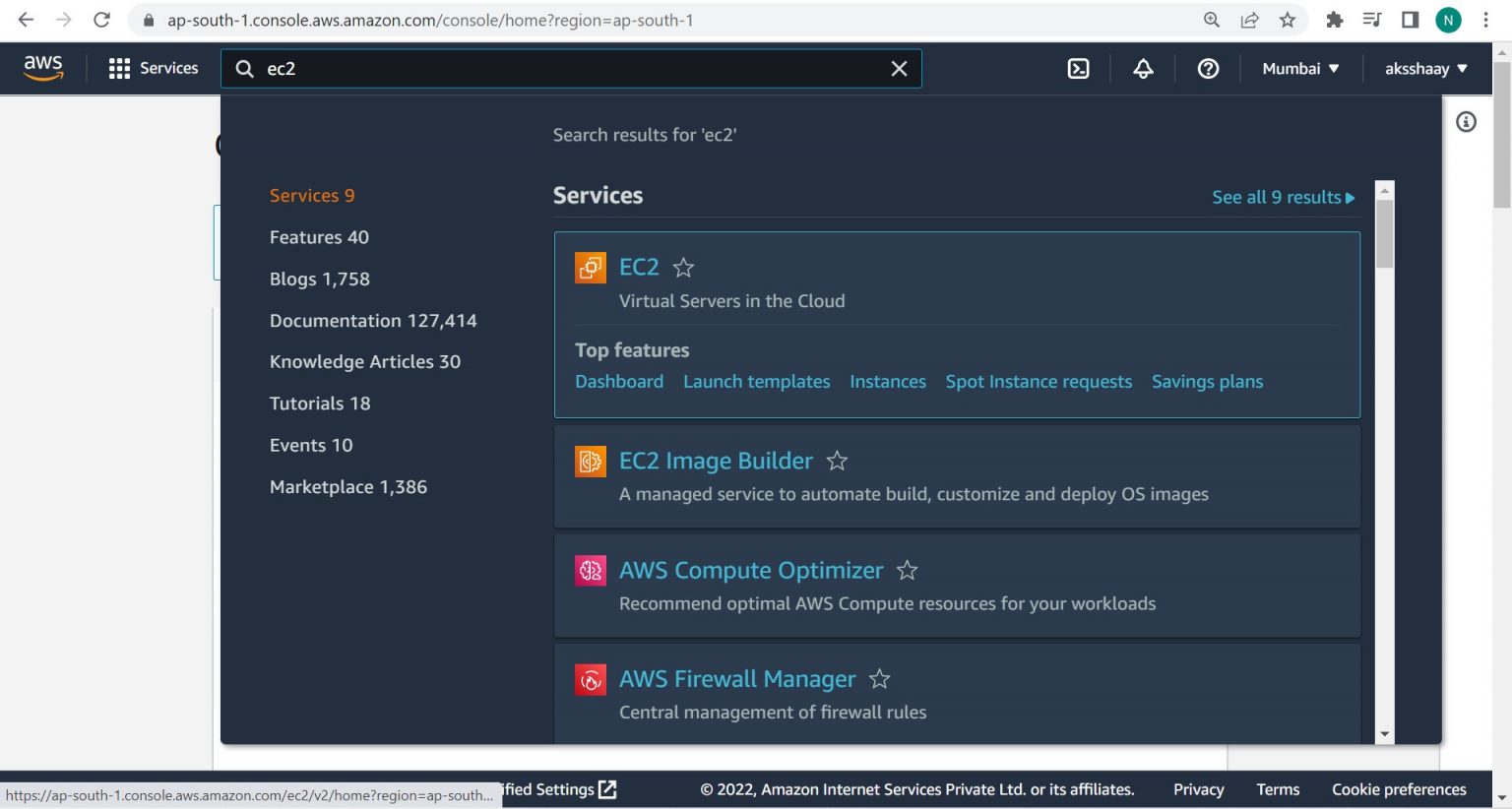Select Documentation 127,414 results category

pyautogui.click(x=373, y=321)
